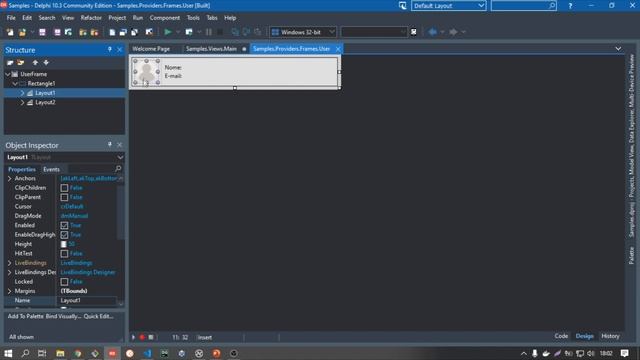Close the Samples.Providers.Frames.User tab
The image size is (640, 360).
tap(338, 49)
